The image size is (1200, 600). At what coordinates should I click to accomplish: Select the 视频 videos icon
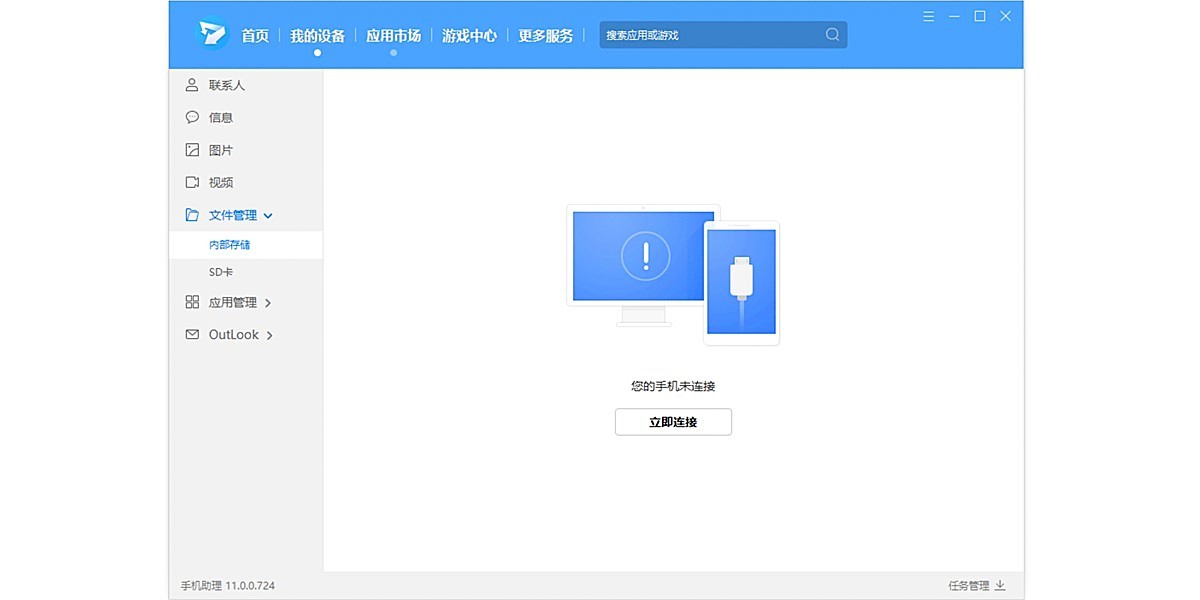coord(191,182)
